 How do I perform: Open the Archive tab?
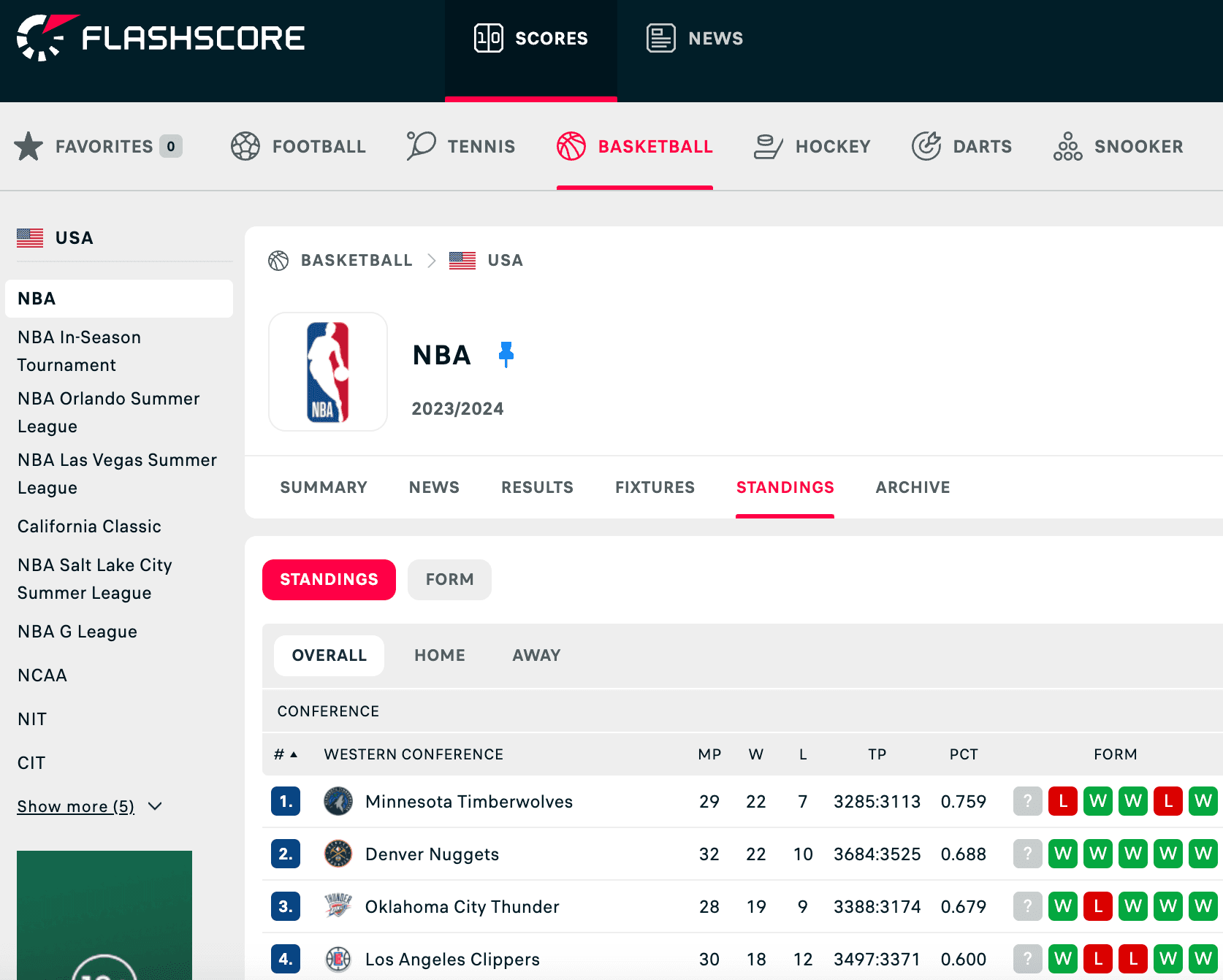click(x=913, y=487)
